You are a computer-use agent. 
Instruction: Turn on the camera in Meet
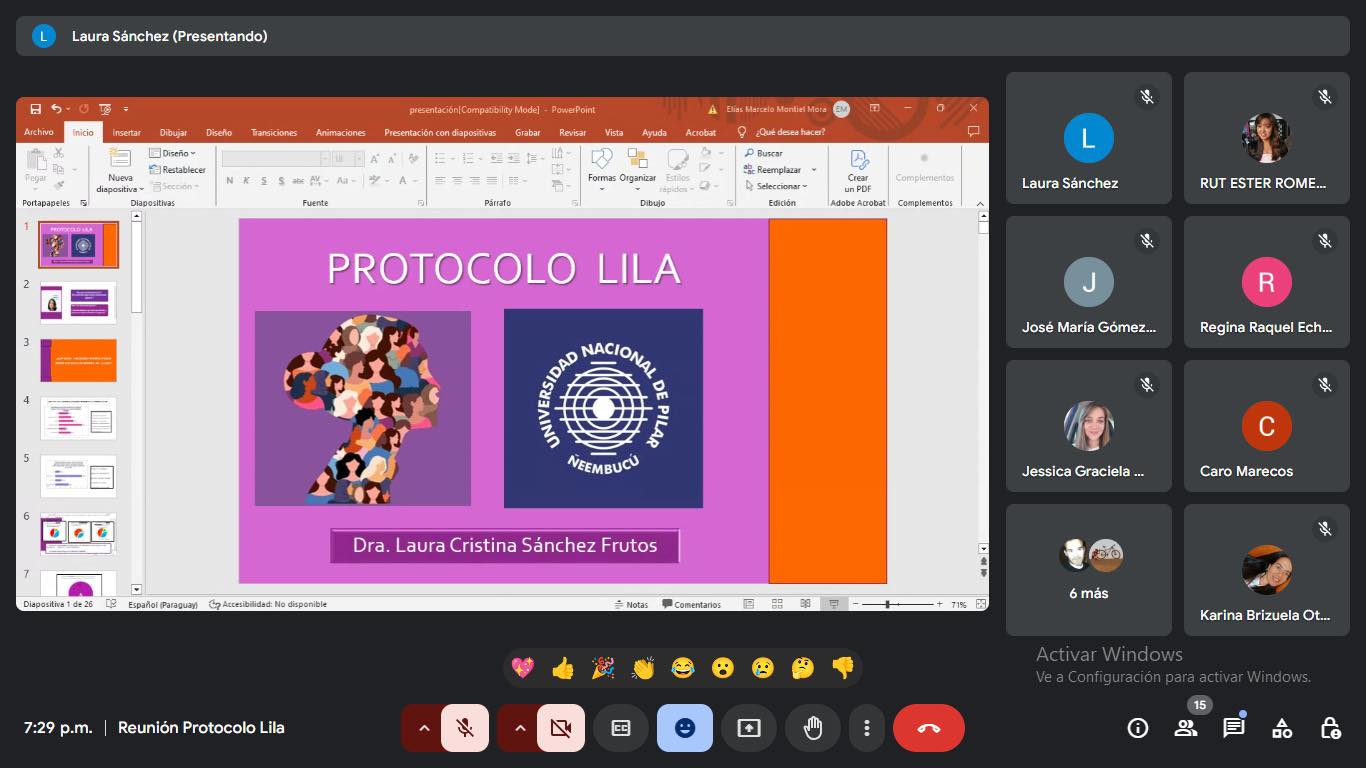click(x=561, y=728)
